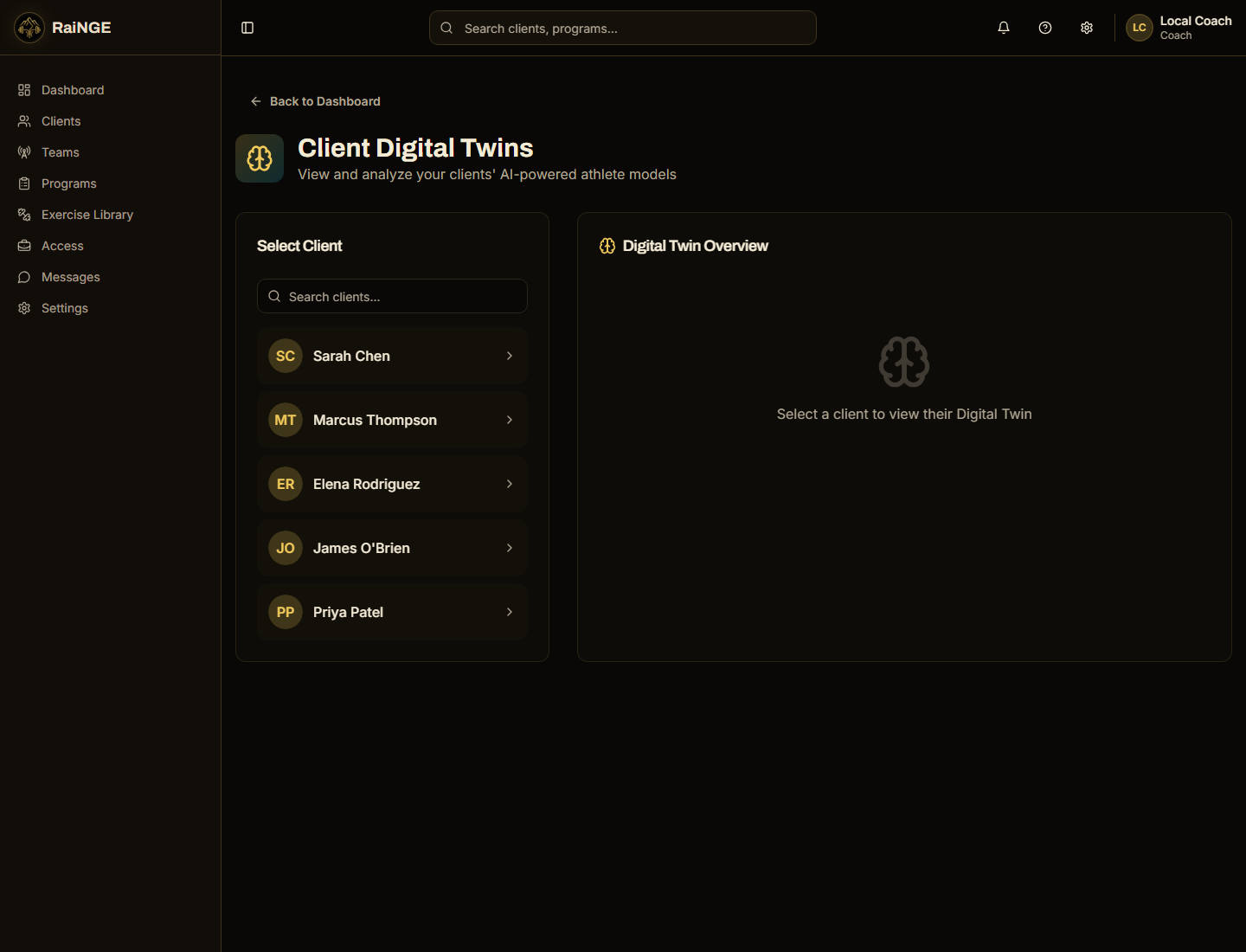Focus the Search clients field
The height and width of the screenshot is (952, 1246).
tap(392, 296)
